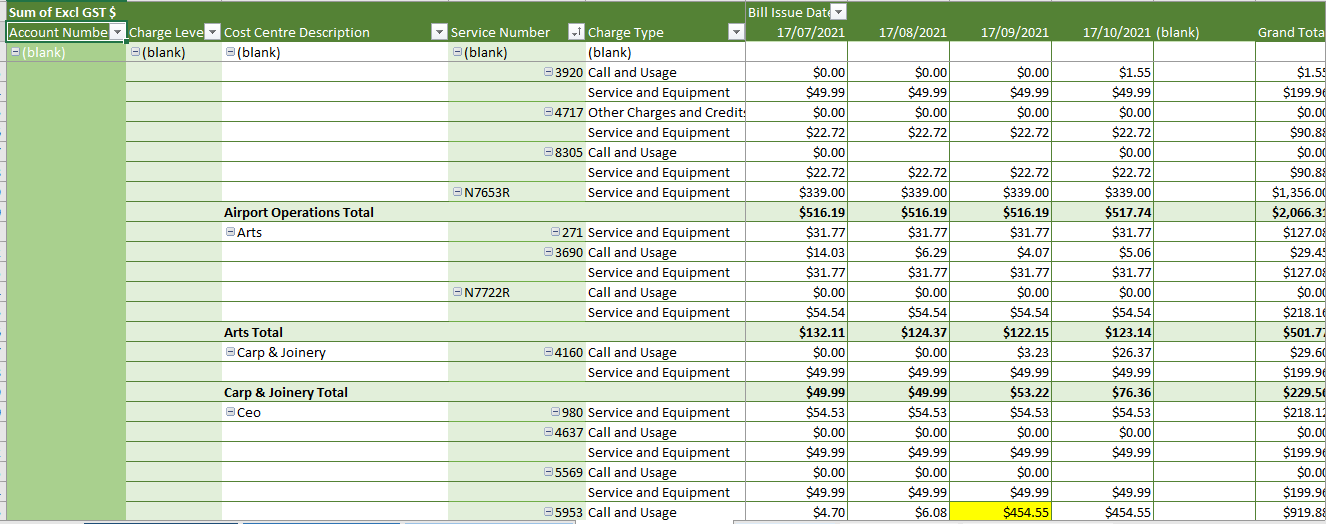This screenshot has width=1326, height=524.
Task: Collapse service number 3690 rows
Action: coord(548,252)
